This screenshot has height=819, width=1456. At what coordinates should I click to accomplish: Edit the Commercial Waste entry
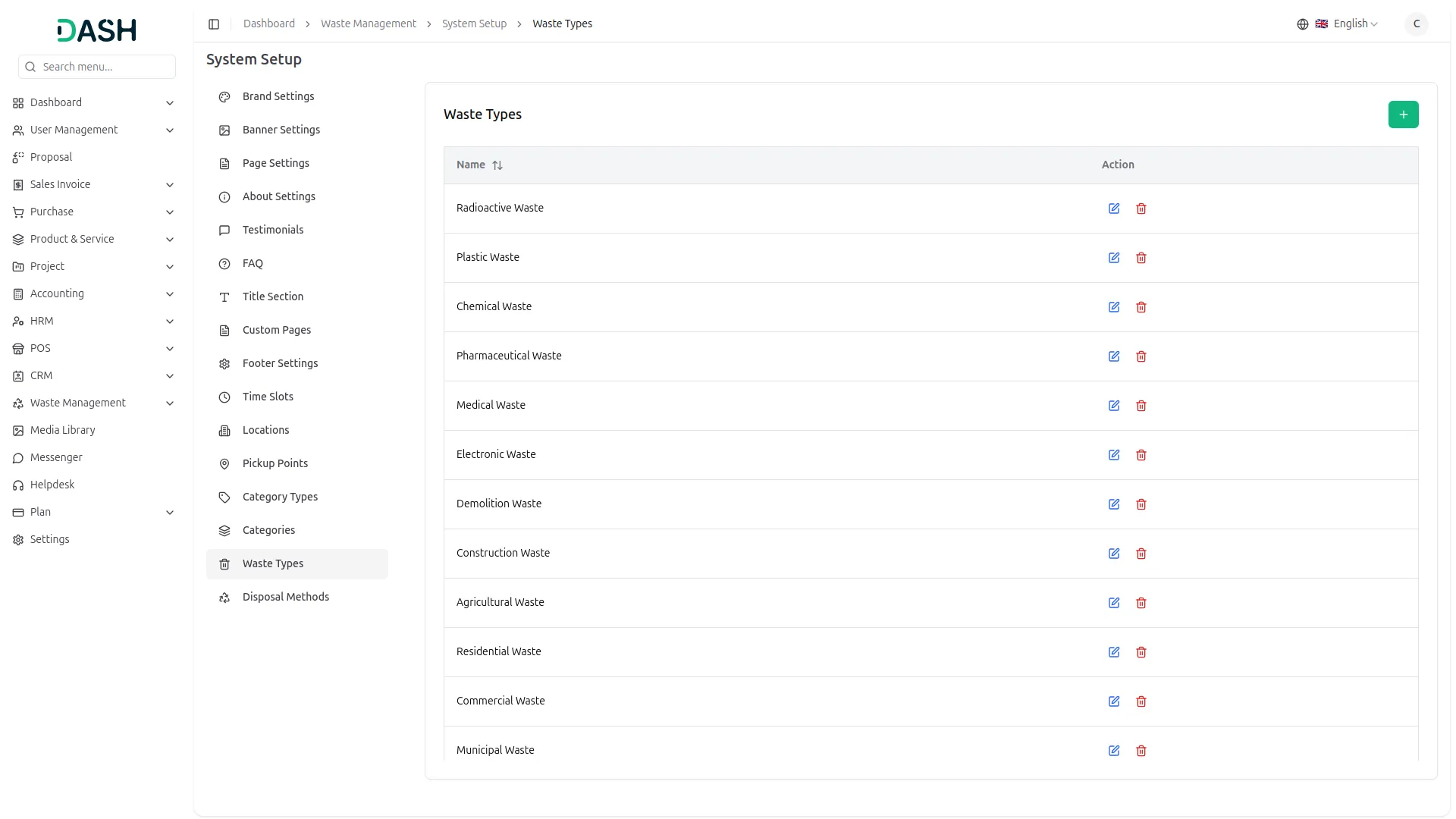pyautogui.click(x=1114, y=701)
